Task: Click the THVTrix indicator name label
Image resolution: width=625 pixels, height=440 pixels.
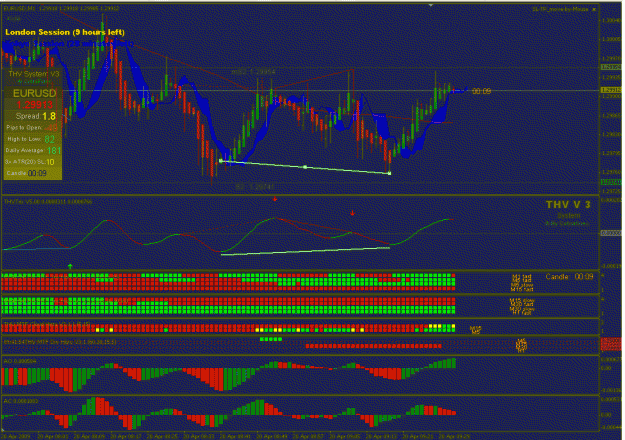Action: (x=48, y=202)
